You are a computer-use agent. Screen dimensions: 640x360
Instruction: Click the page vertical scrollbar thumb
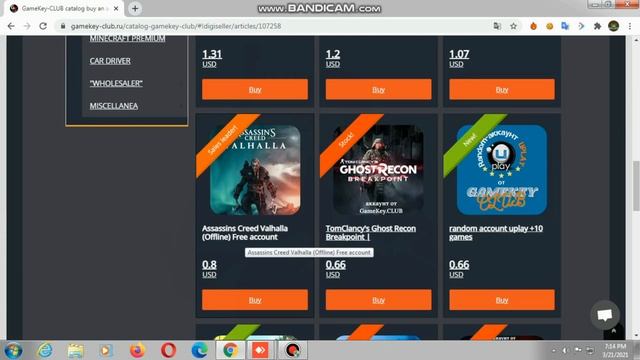point(636,186)
